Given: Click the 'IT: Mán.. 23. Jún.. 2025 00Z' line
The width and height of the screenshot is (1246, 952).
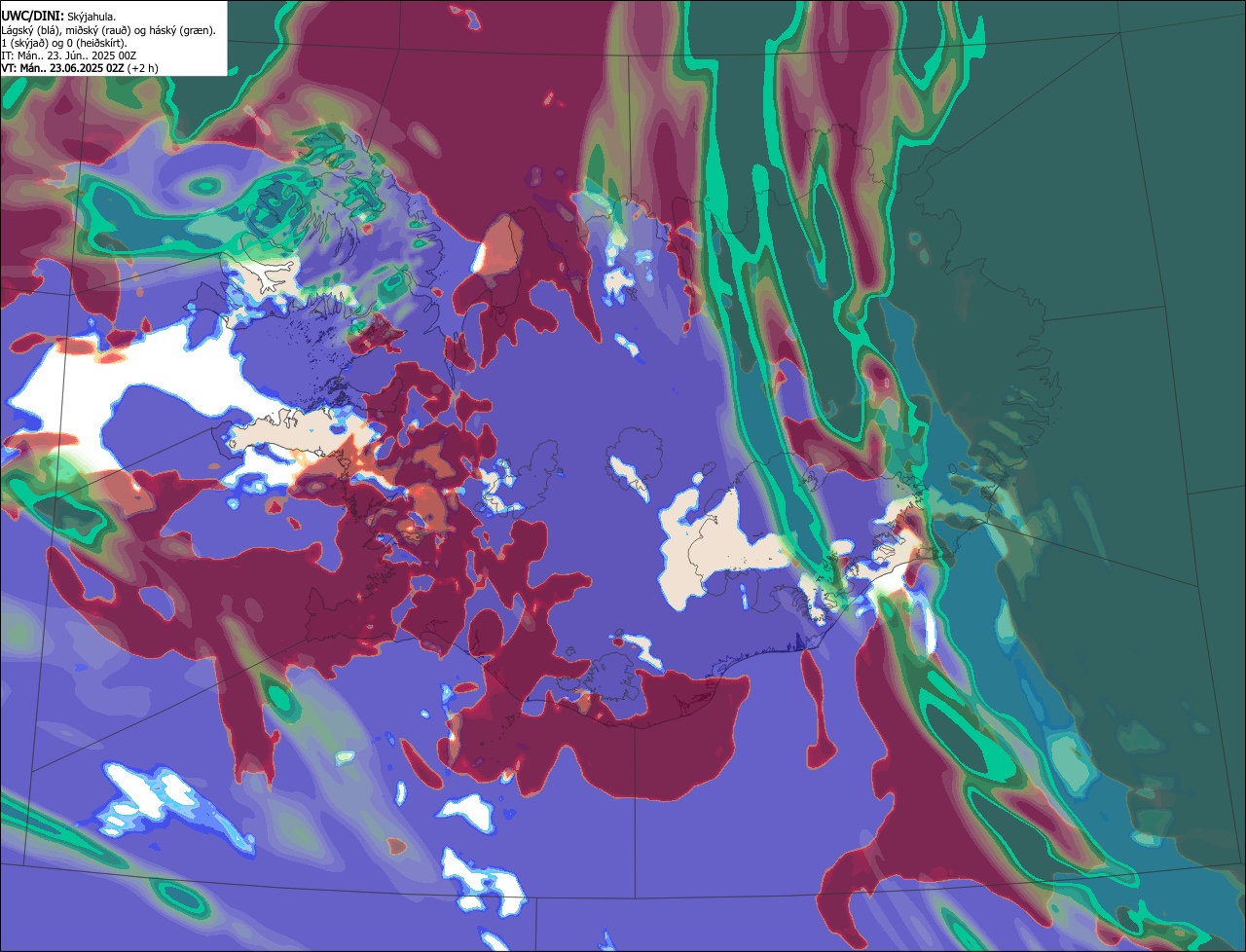Looking at the screenshot, I should coord(68,55).
